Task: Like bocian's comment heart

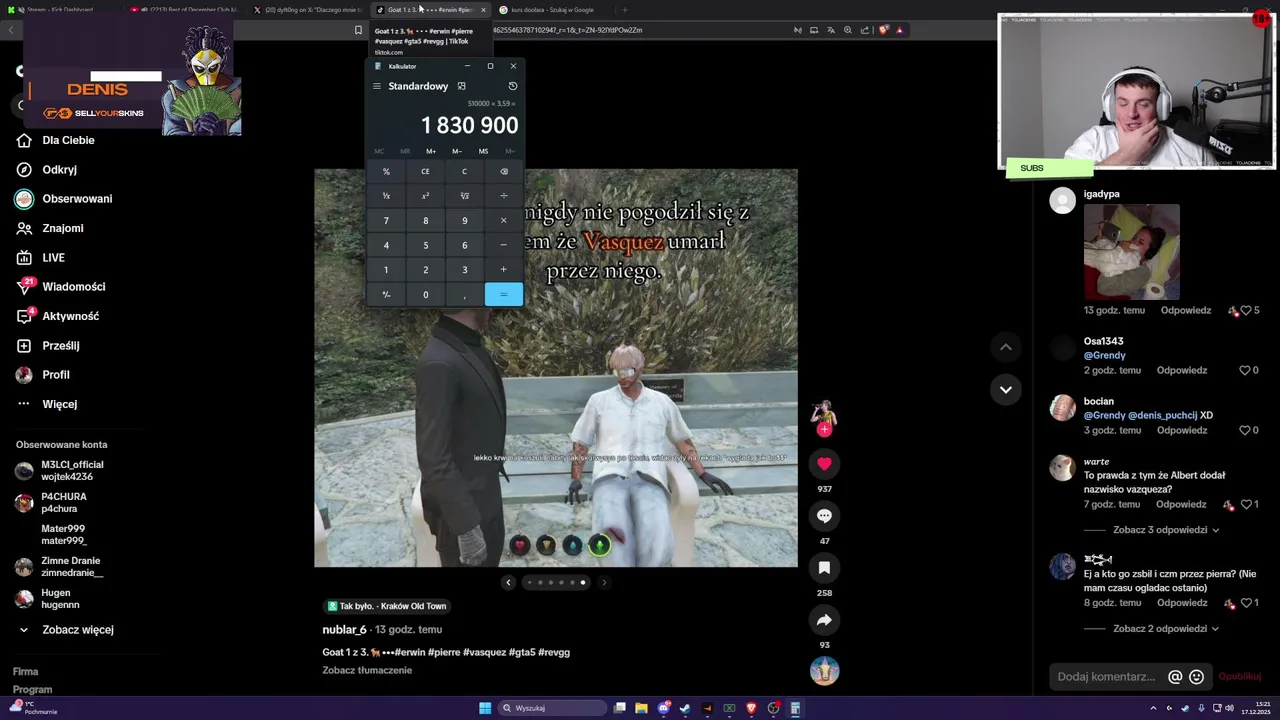Action: (x=1245, y=430)
